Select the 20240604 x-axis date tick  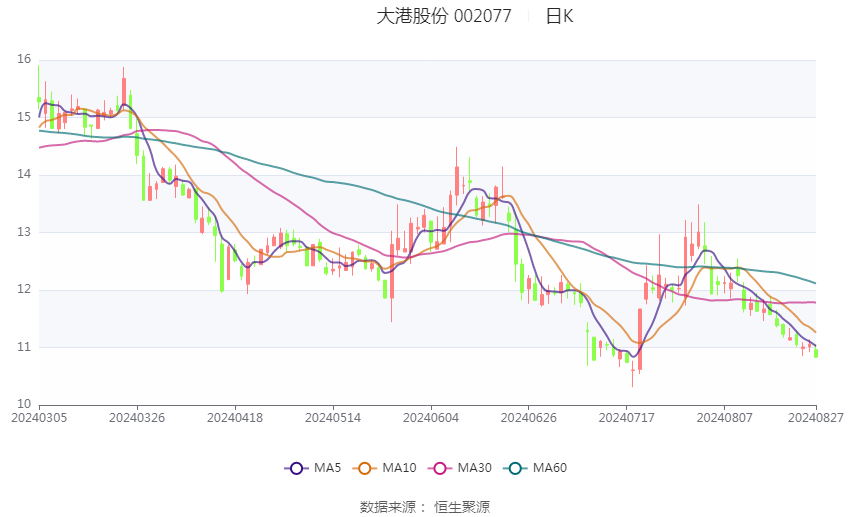coord(431,418)
